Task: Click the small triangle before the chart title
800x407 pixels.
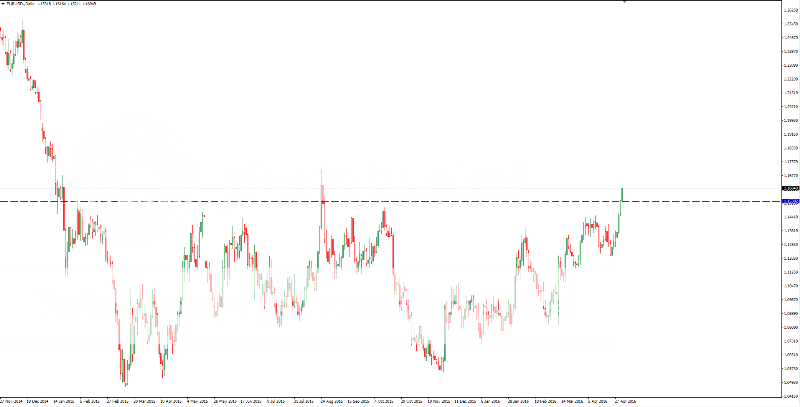Action: pyautogui.click(x=3, y=4)
